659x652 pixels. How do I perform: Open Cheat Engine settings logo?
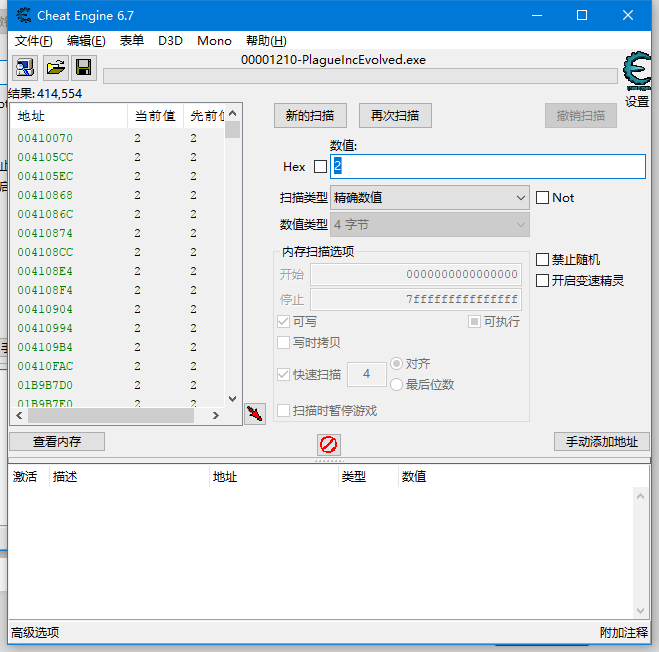[636, 71]
